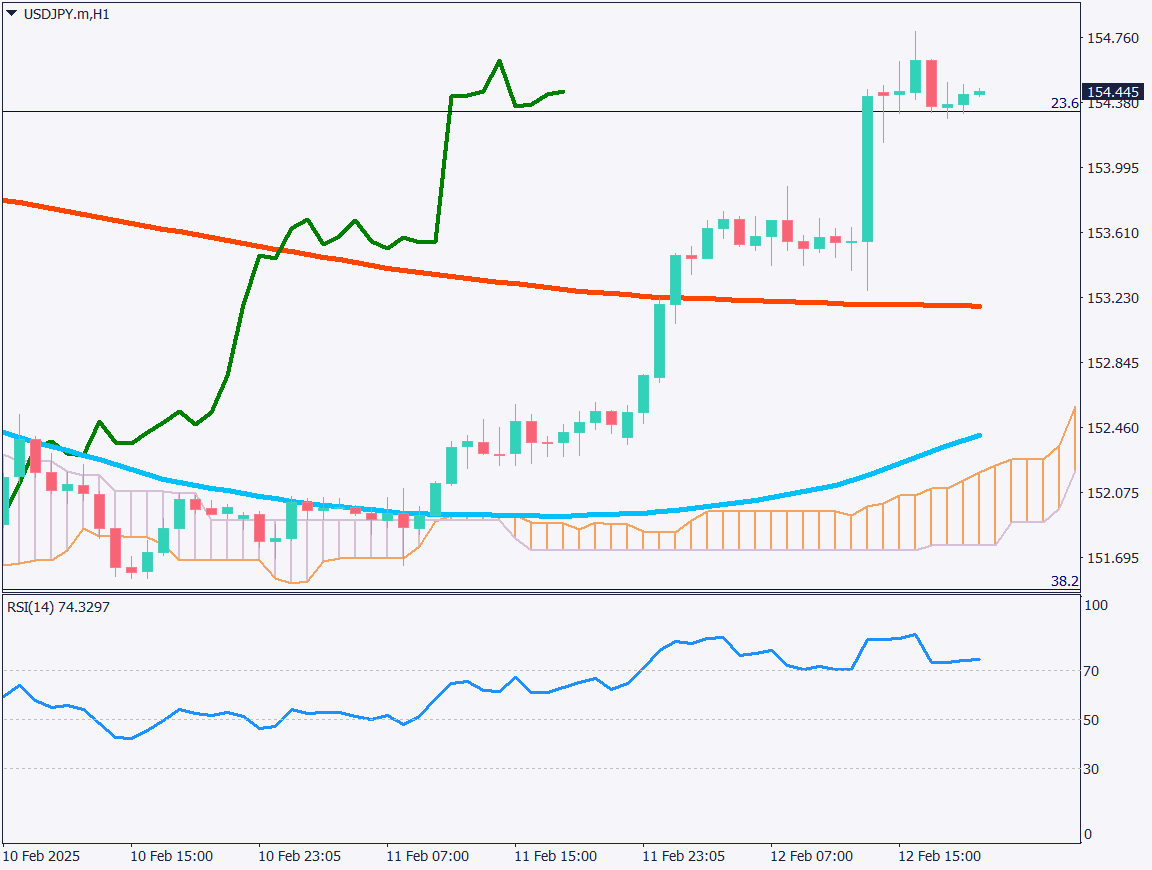This screenshot has width=1152, height=870.
Task: Select the 10 Feb 15:00 time label
Action: 172,857
